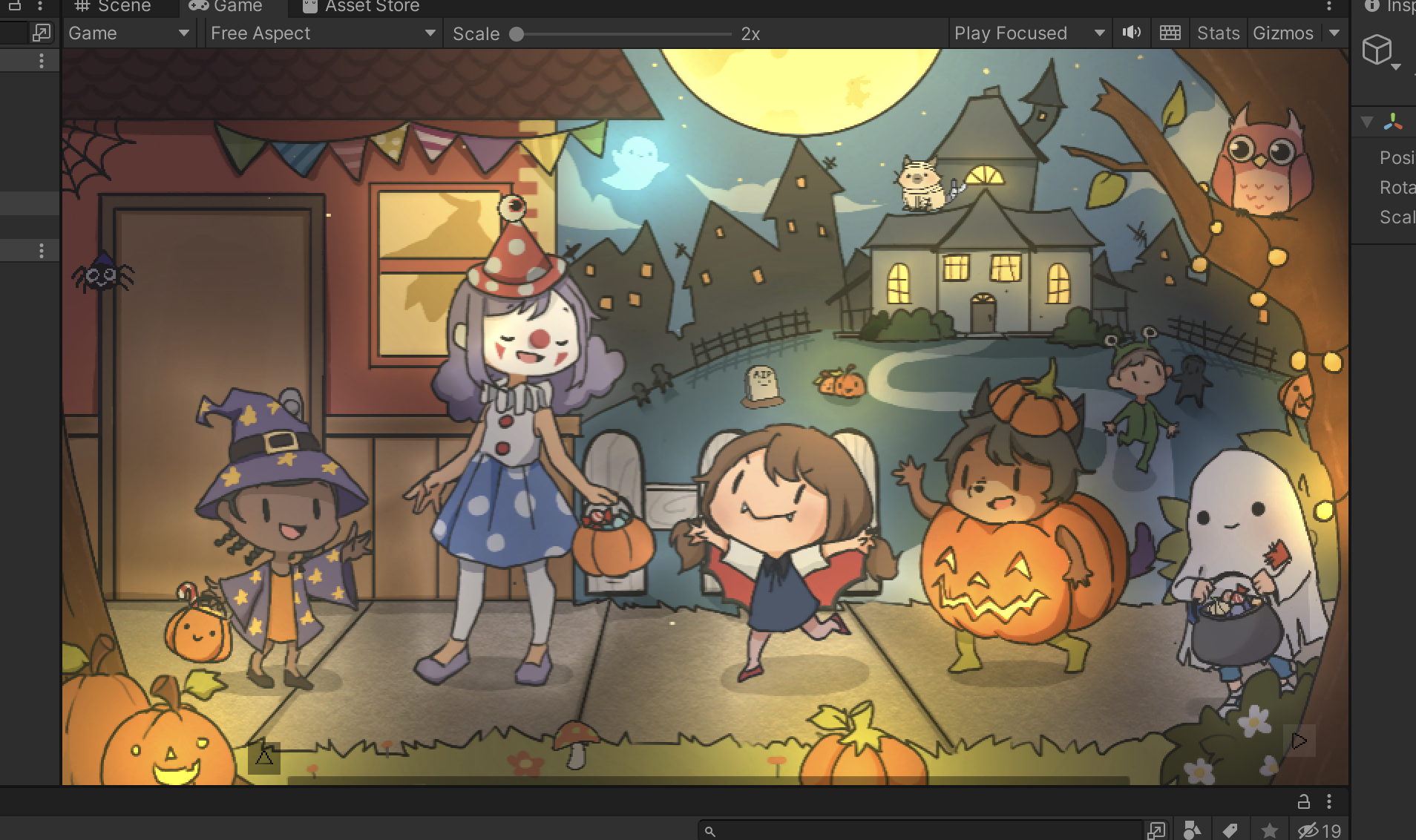Click the Transform component axes icon
This screenshot has width=1416, height=840.
coord(1393,122)
